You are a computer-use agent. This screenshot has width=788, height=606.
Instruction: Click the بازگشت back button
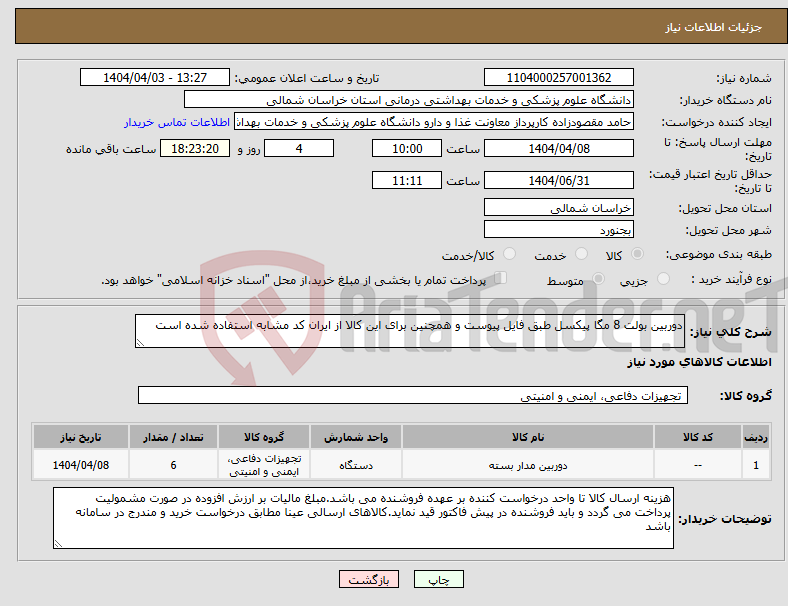coord(368,579)
